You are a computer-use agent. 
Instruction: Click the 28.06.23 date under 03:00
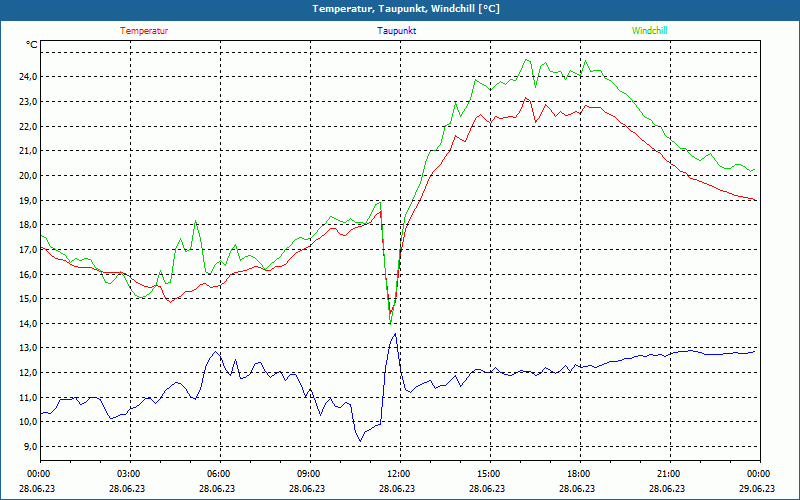pos(128,488)
